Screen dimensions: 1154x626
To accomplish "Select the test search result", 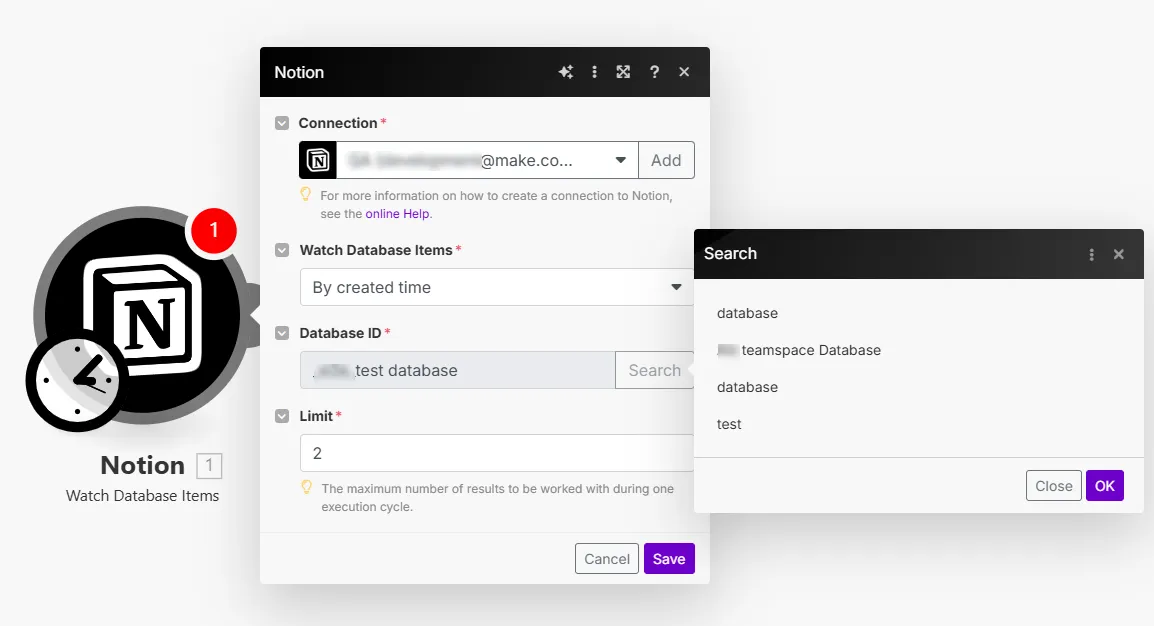I will [x=729, y=424].
